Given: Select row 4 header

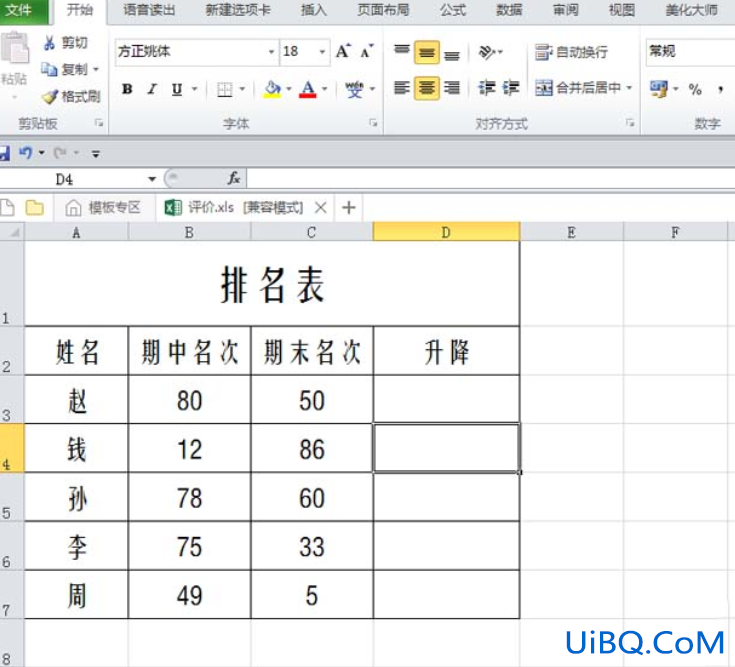Looking at the screenshot, I should [x=12, y=448].
